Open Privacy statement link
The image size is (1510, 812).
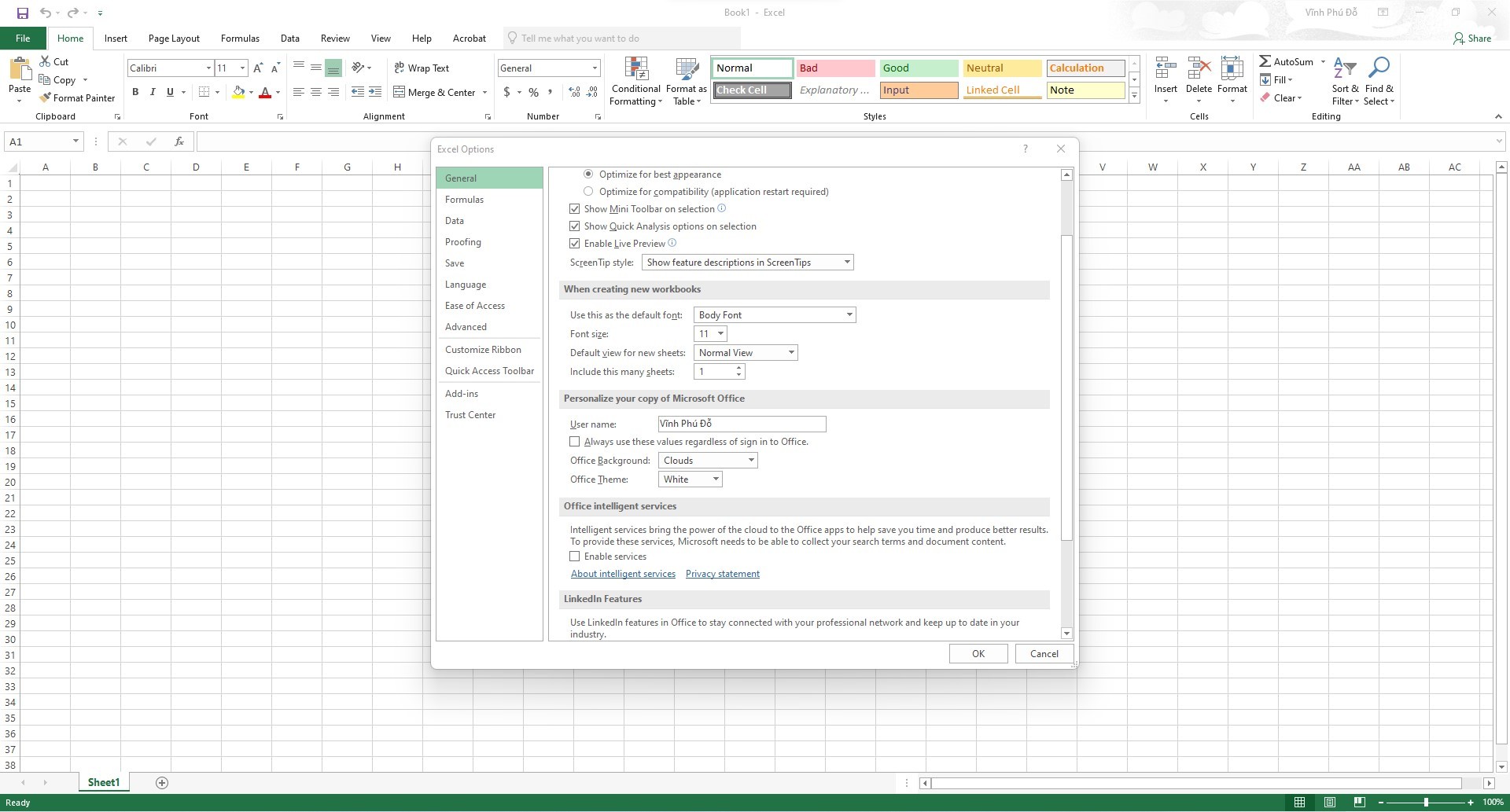click(x=723, y=574)
